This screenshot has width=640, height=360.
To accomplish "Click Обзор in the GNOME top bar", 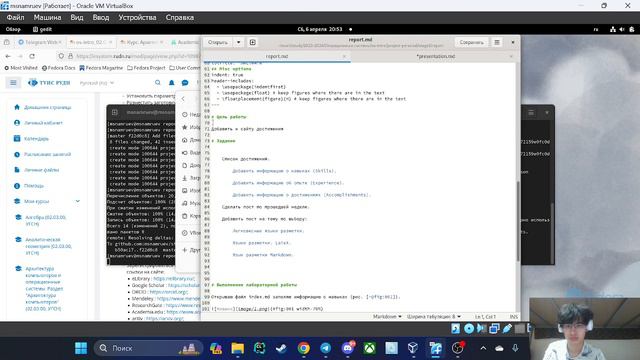I will click(13, 29).
